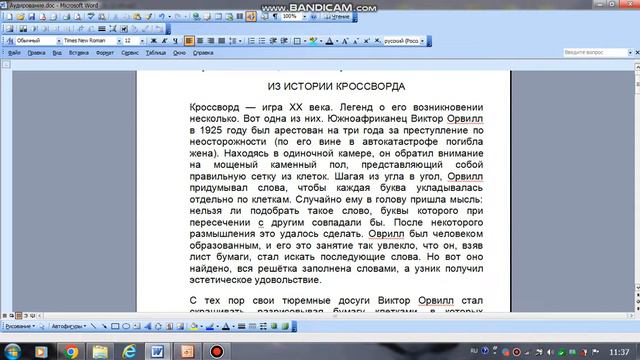Apply fill color paint bucket
Screen dimensions: 640x360
tap(194, 326)
